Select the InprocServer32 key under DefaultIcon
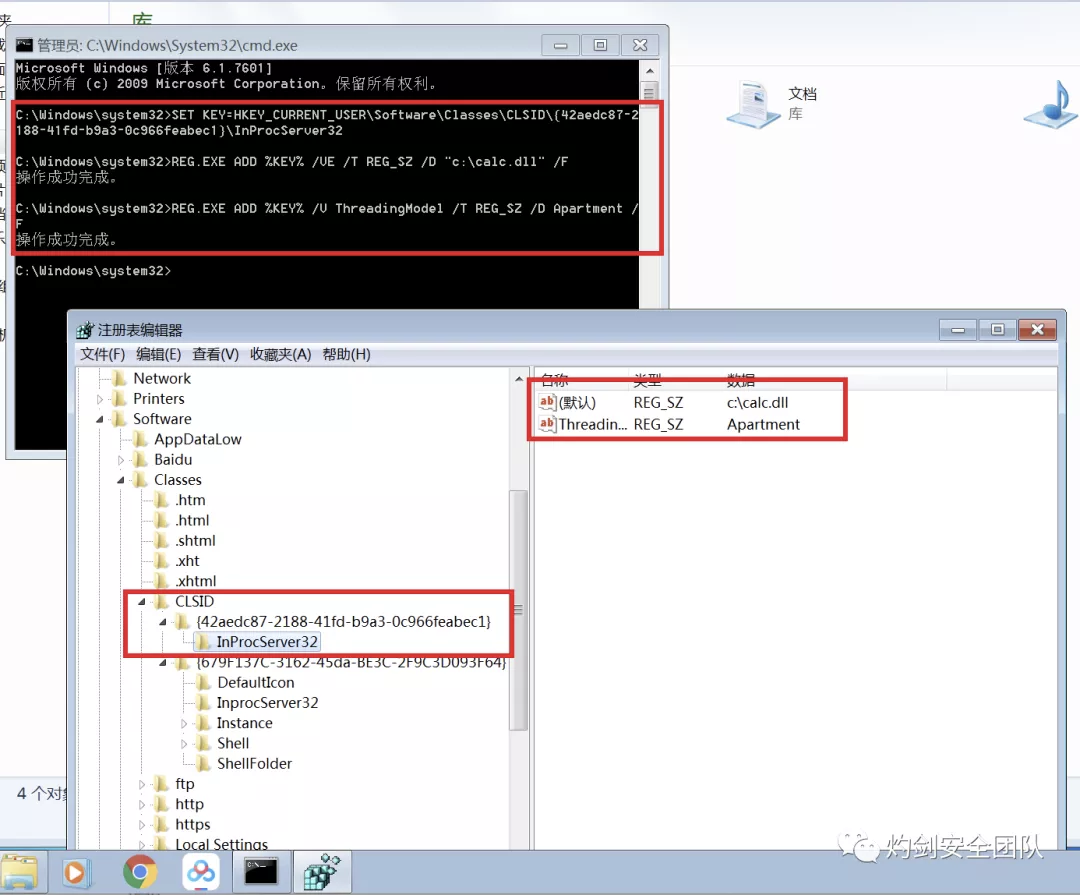 pos(267,703)
